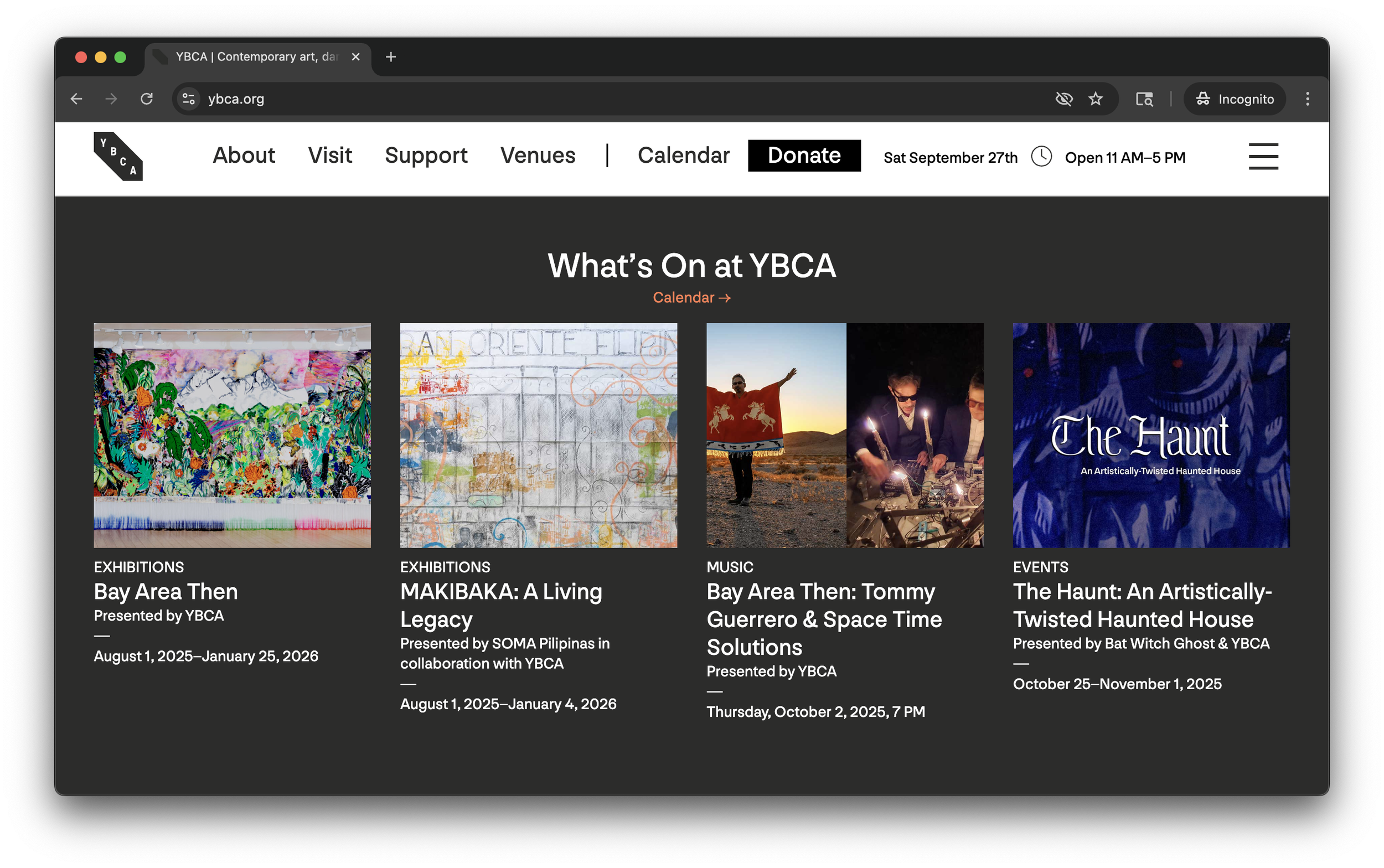Follow the orange Calendar arrow link
The height and width of the screenshot is (868, 1384).
tap(691, 297)
